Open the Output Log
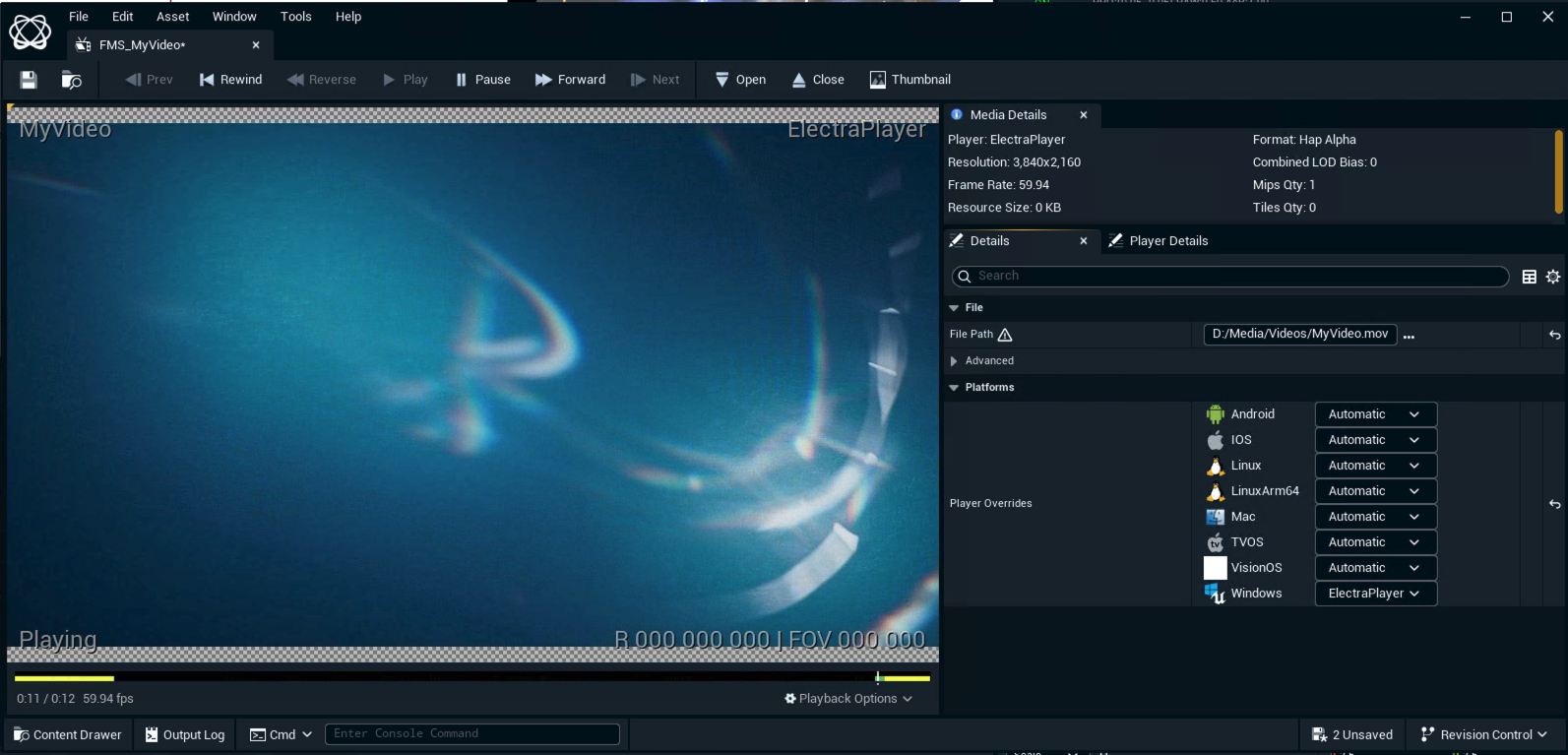 click(x=185, y=735)
